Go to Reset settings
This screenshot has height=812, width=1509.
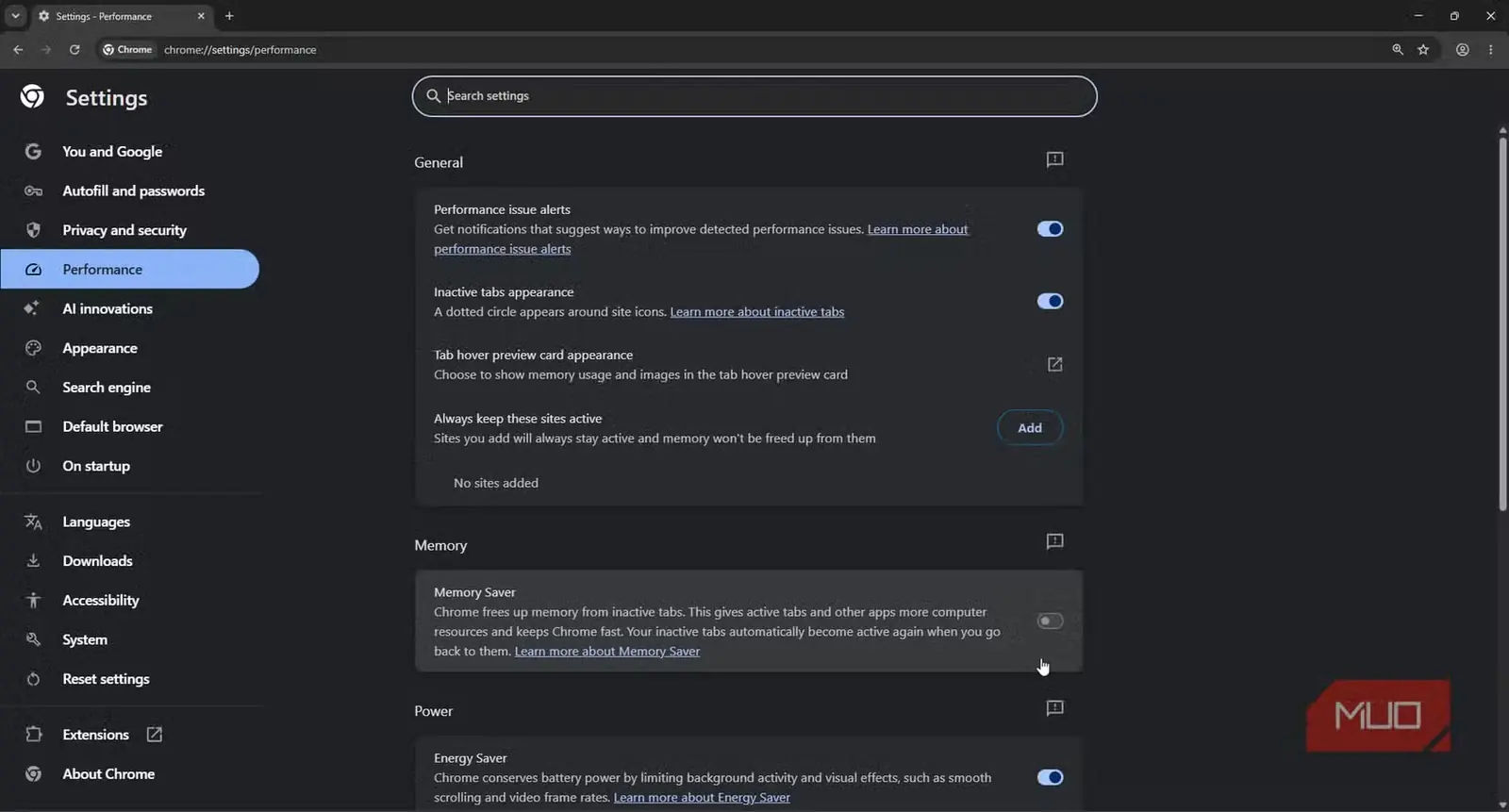pos(130,679)
